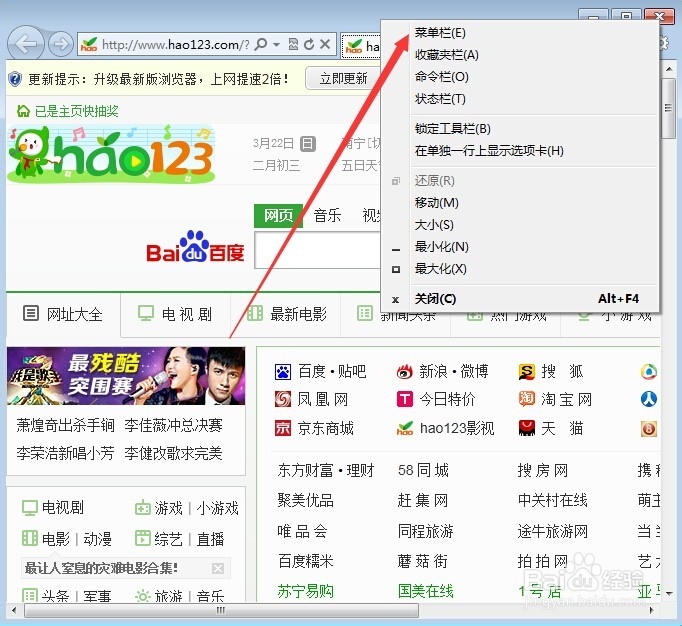This screenshot has width=682, height=626.
Task: Open the 58同城 link
Action: point(423,470)
